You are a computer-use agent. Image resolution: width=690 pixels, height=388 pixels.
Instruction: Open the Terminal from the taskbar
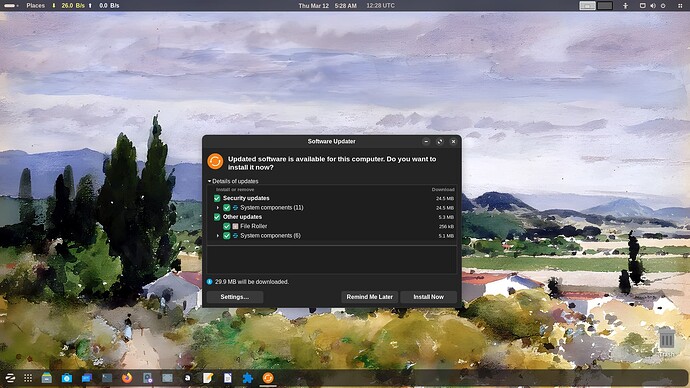pos(107,378)
